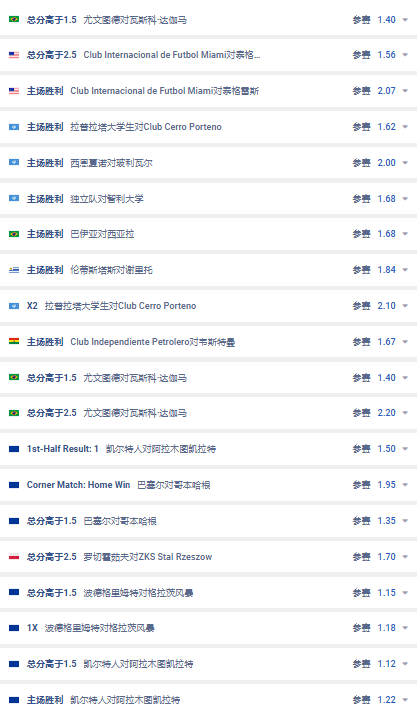Click the Brazil flag on the 2.20 odds row

click(x=14, y=413)
